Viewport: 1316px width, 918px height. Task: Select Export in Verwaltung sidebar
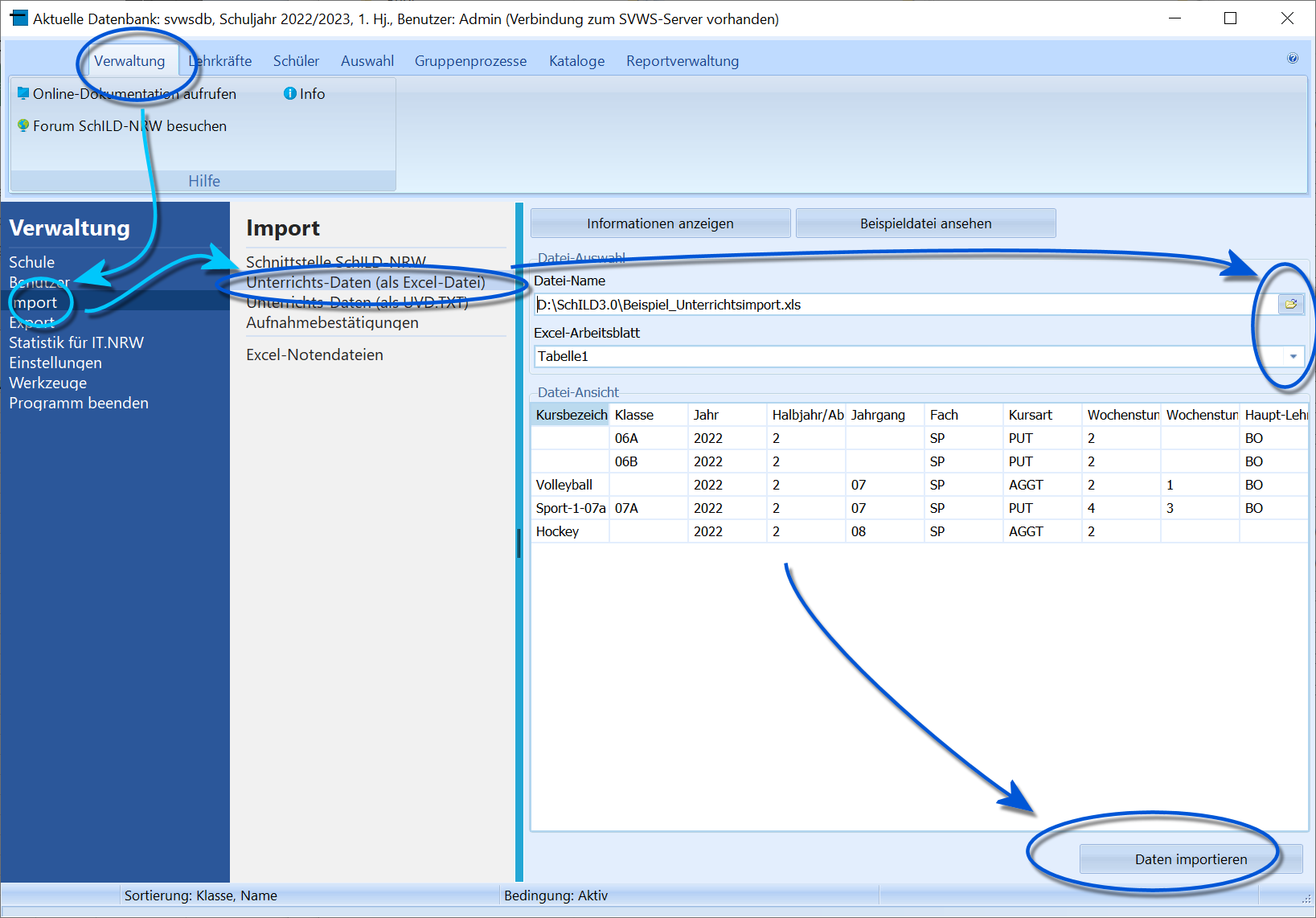[x=32, y=322]
